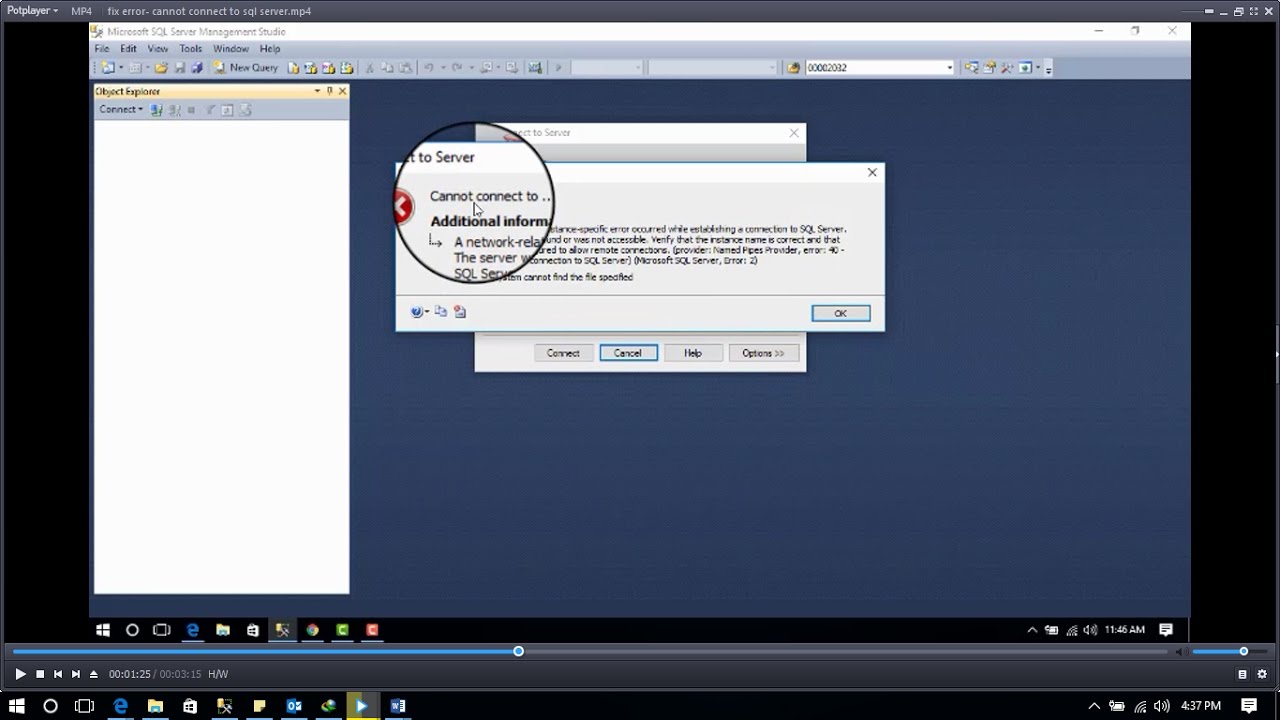This screenshot has height=720, width=1280.
Task: Click the elapsed time display 00:01:25
Action: [x=130, y=674]
